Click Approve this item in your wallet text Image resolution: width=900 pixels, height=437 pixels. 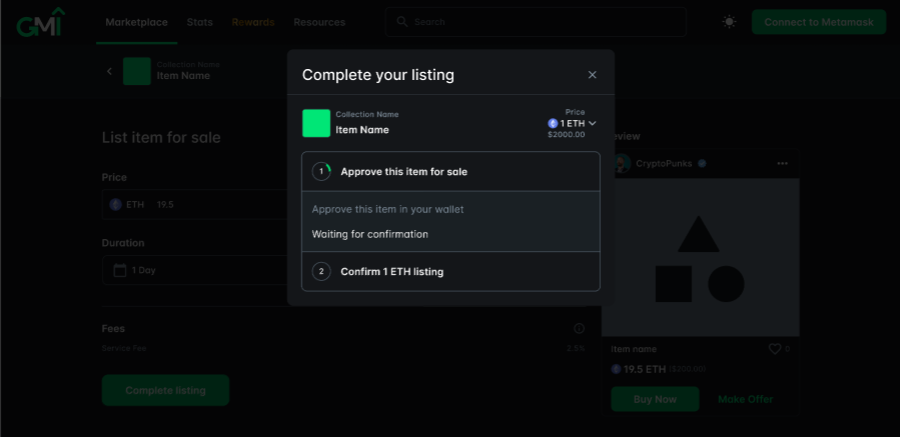tap(387, 209)
